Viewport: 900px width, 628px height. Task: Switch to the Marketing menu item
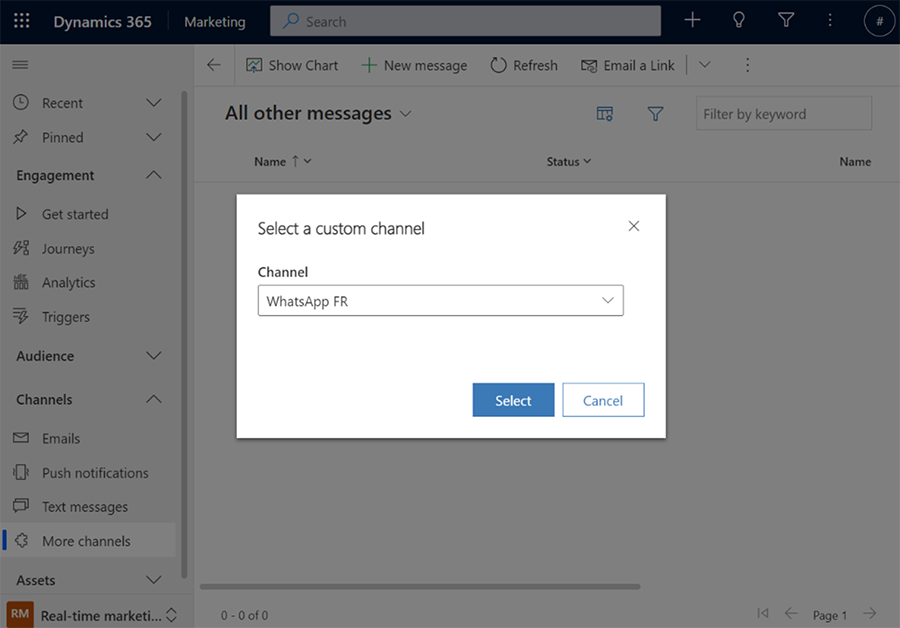(214, 20)
